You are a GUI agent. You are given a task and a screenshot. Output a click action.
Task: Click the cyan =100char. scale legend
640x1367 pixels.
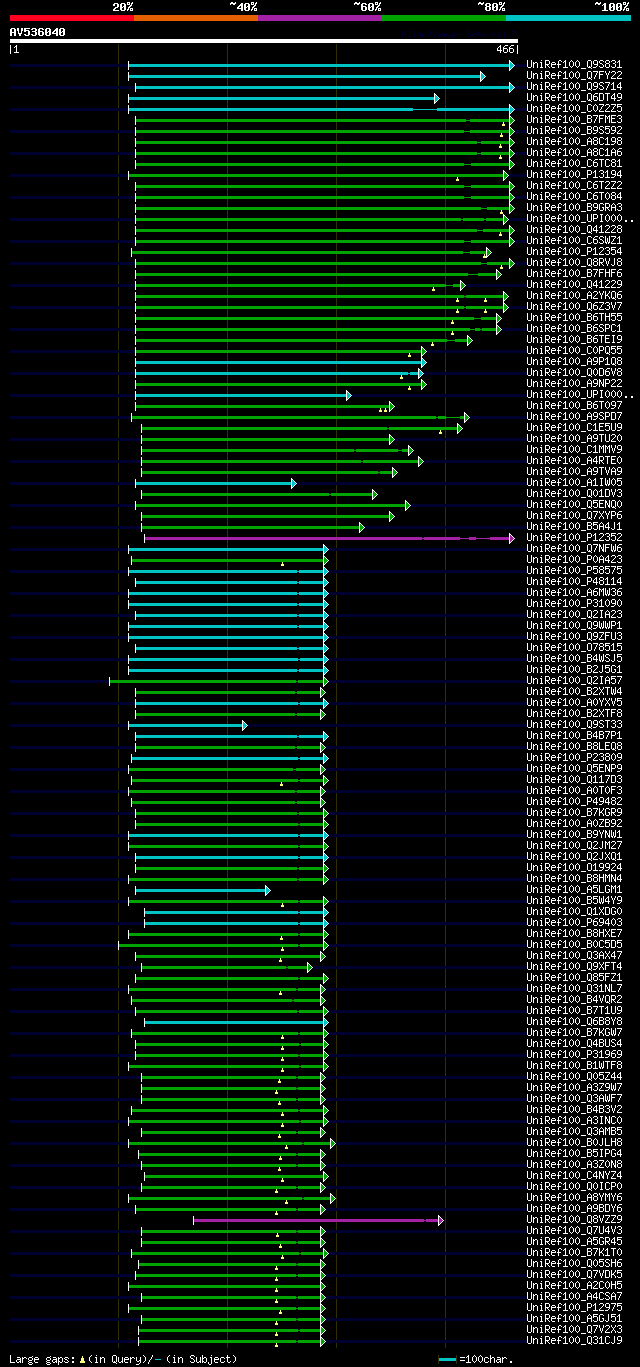(x=475, y=1359)
